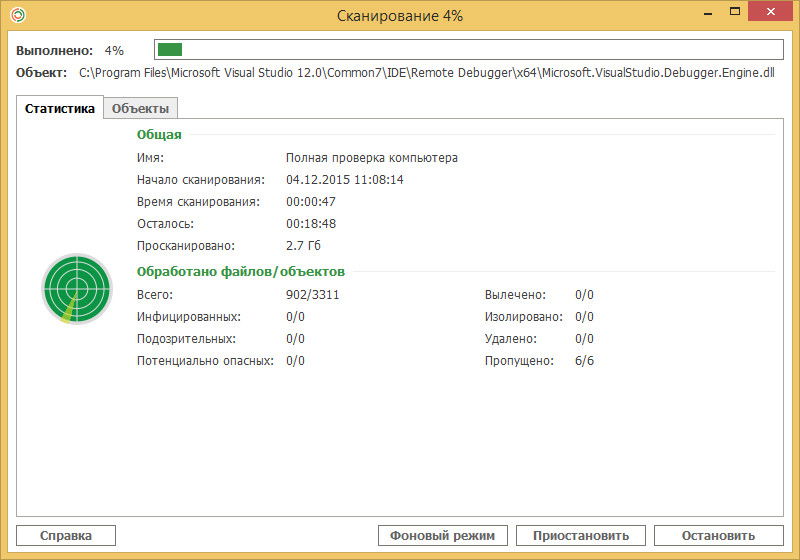The image size is (800, 560).
Task: Click the green scan progress bar
Action: click(469, 49)
